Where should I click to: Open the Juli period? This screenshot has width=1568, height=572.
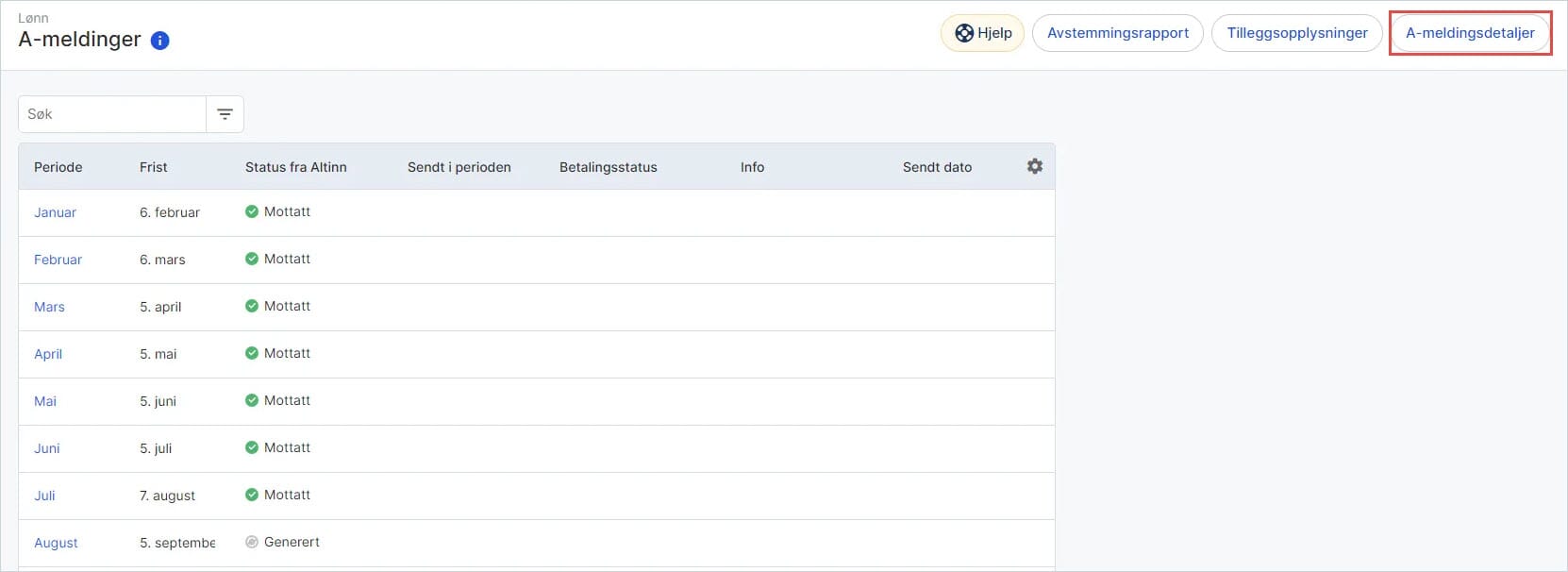coord(45,496)
